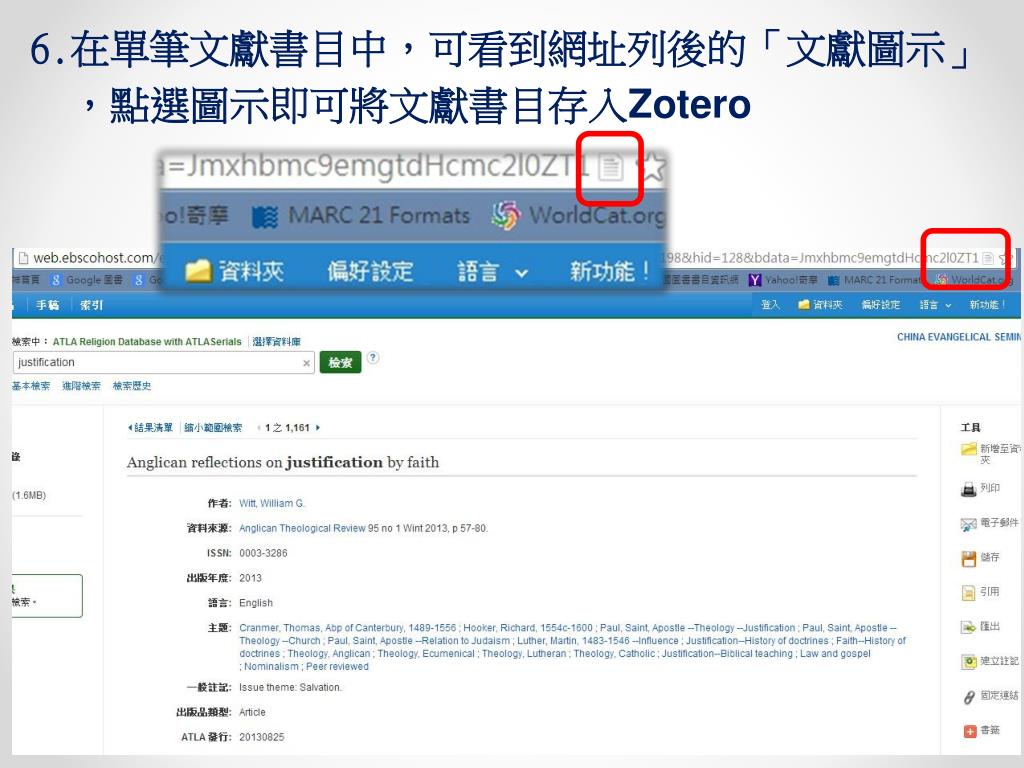Open the first Google 圖書 bookmark
Image resolution: width=1024 pixels, height=768 pixels.
pos(87,280)
